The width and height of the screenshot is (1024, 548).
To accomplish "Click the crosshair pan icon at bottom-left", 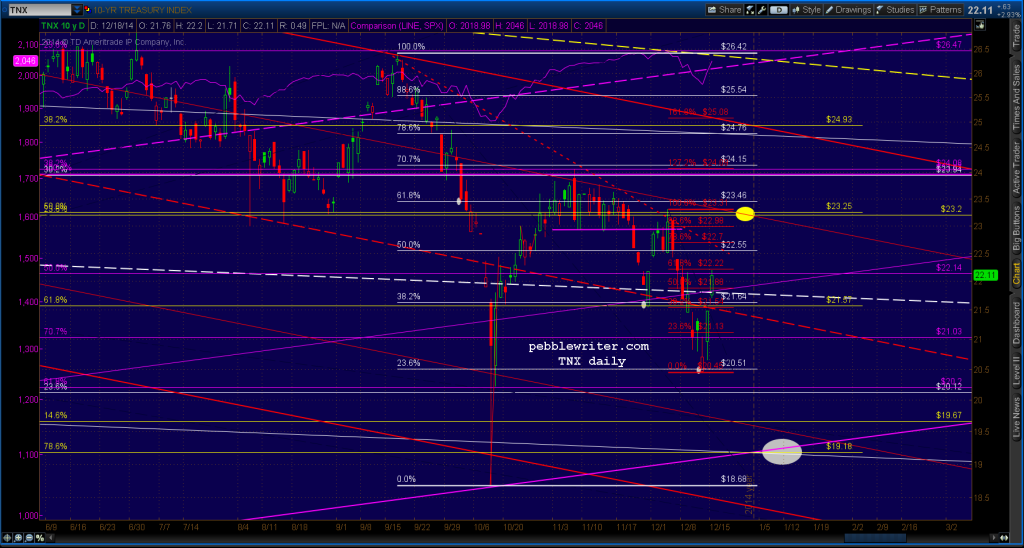I will coord(7,538).
